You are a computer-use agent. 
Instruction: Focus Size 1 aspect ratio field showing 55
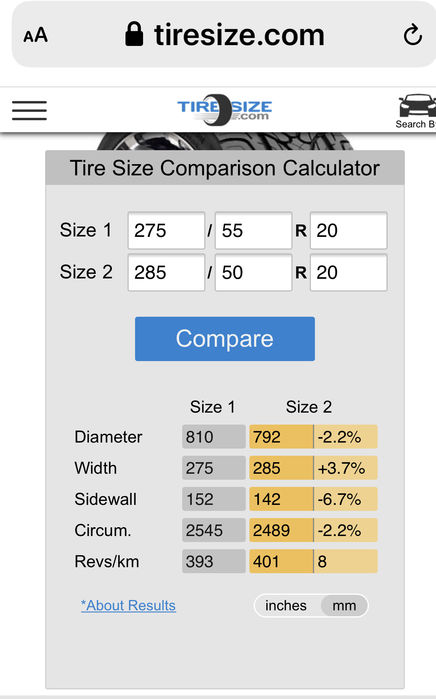tap(253, 230)
